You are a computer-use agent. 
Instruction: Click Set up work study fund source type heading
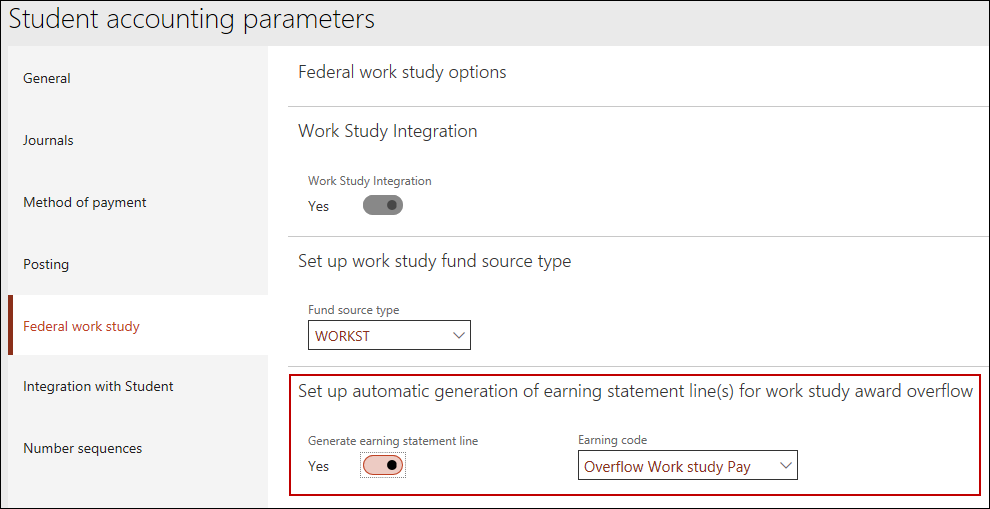[x=434, y=261]
